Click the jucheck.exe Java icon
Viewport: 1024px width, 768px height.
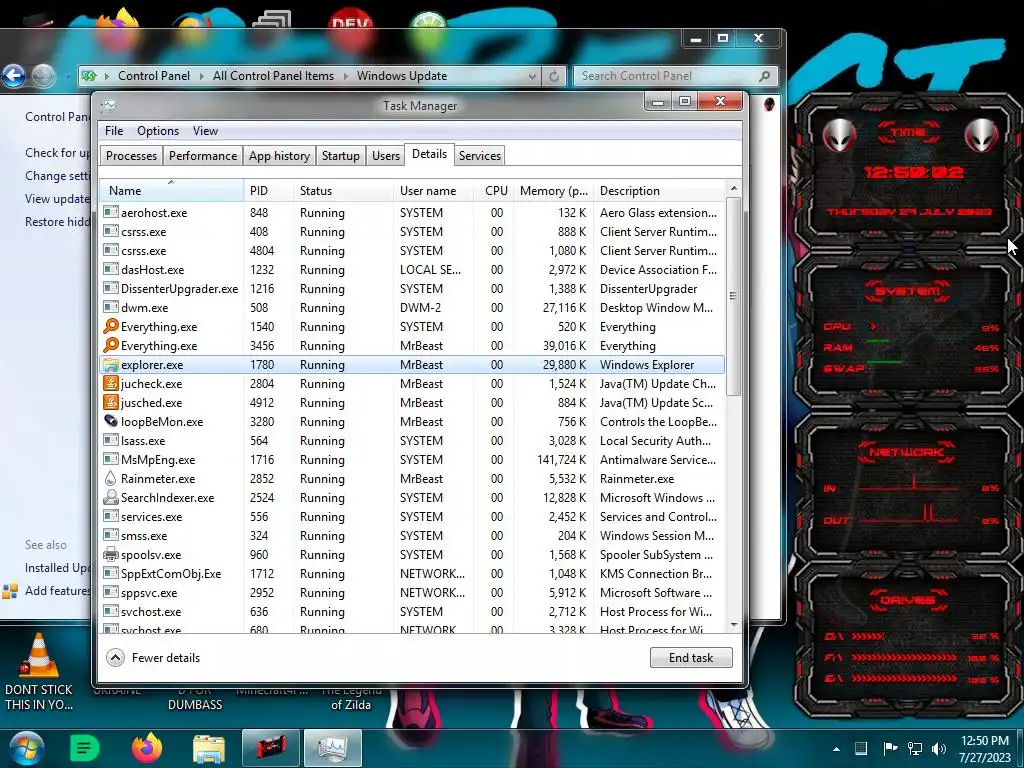[x=110, y=383]
